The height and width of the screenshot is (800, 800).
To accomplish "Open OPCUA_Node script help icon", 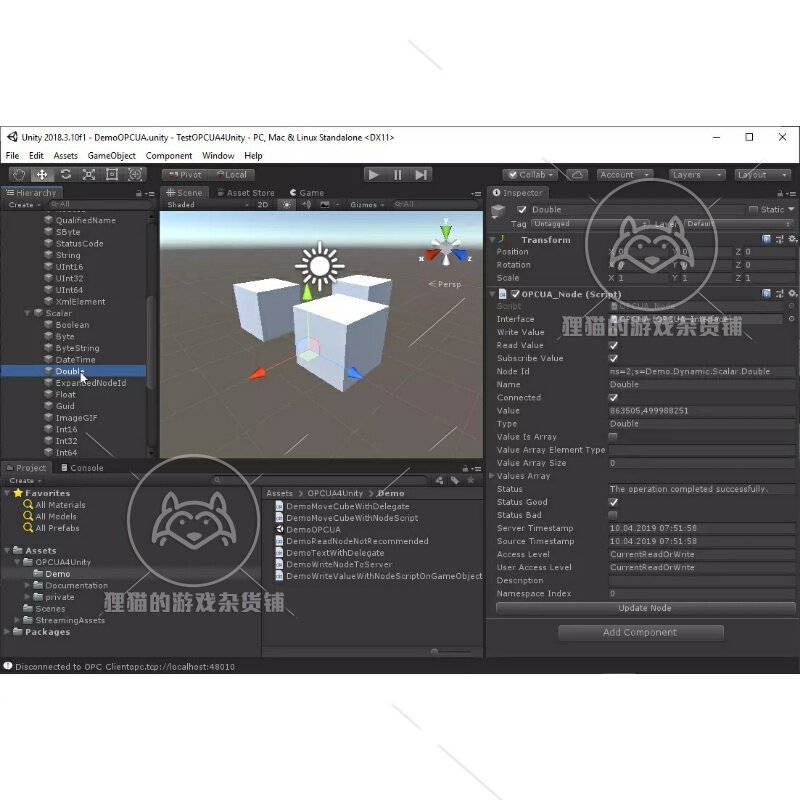I will (x=766, y=293).
